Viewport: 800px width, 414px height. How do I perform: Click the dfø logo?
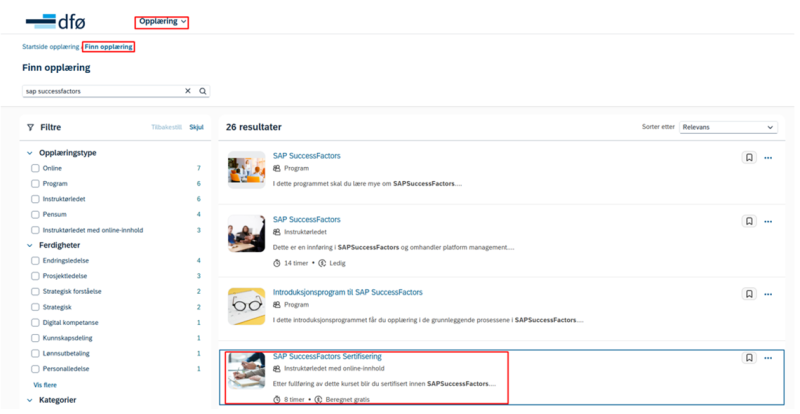click(x=56, y=21)
